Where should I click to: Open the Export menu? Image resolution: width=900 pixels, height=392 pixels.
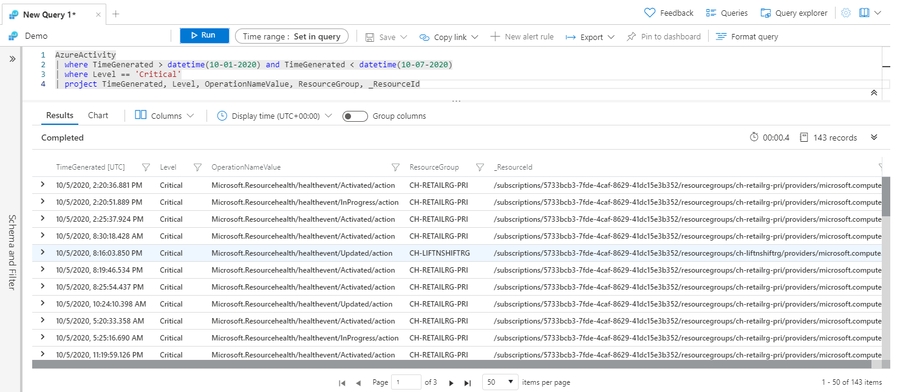[590, 37]
